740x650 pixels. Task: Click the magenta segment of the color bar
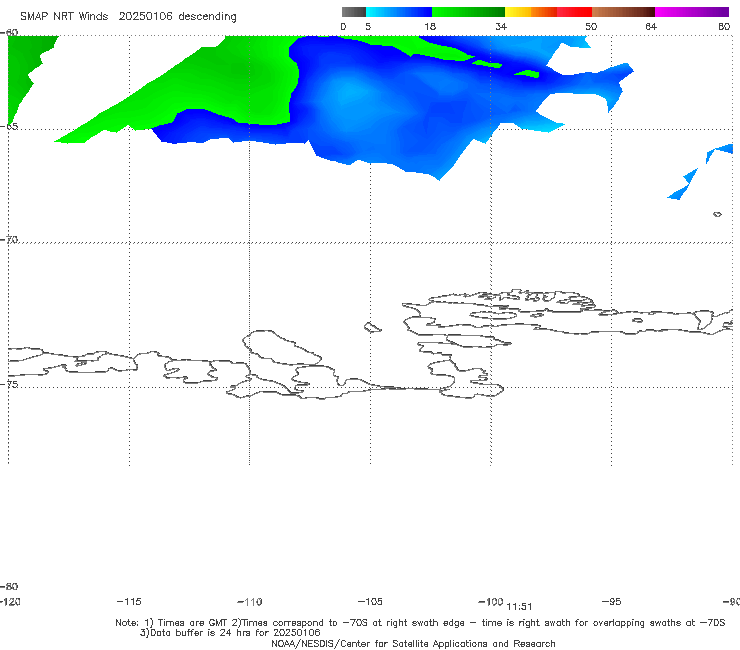[x=692, y=12]
